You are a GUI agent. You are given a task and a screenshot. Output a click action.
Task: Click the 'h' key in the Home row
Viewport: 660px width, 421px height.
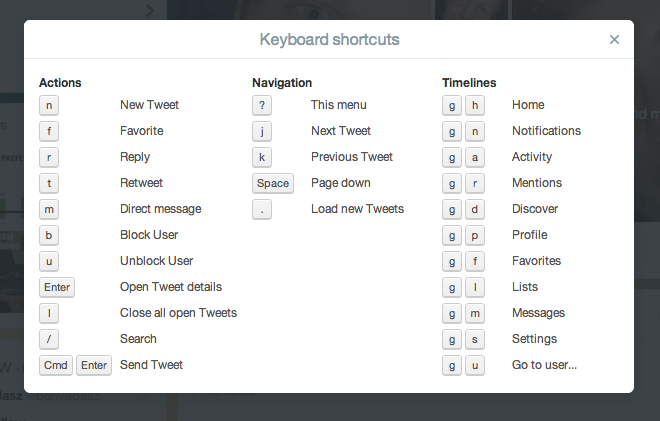[x=475, y=105]
